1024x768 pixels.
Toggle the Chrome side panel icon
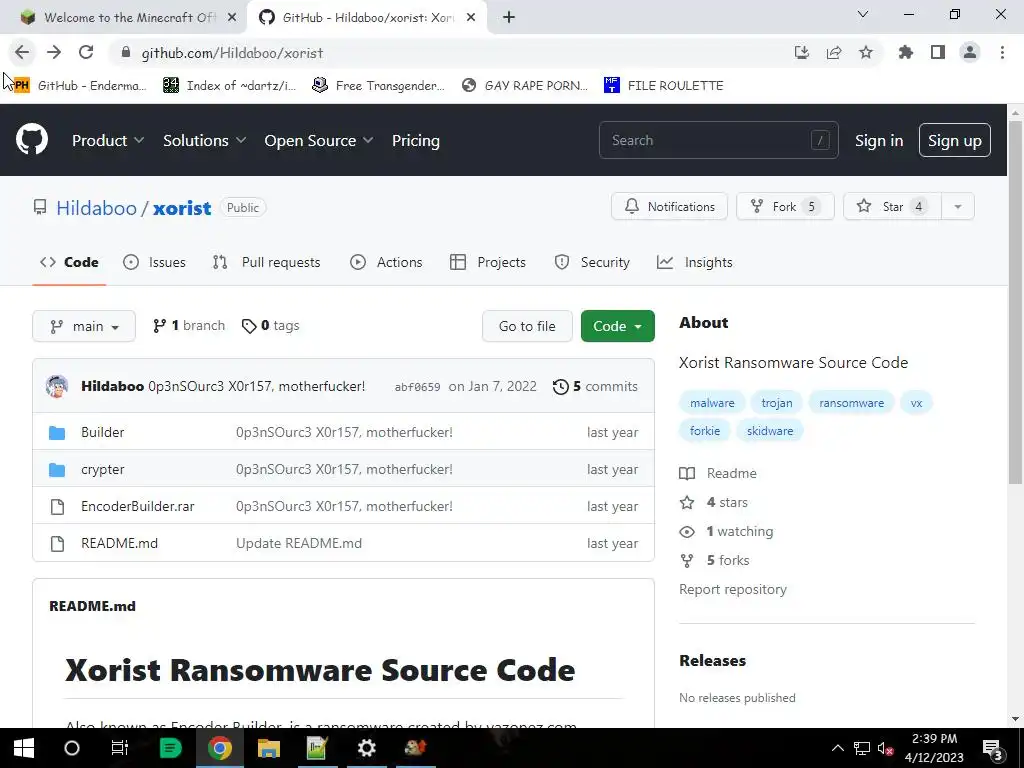pos(937,53)
